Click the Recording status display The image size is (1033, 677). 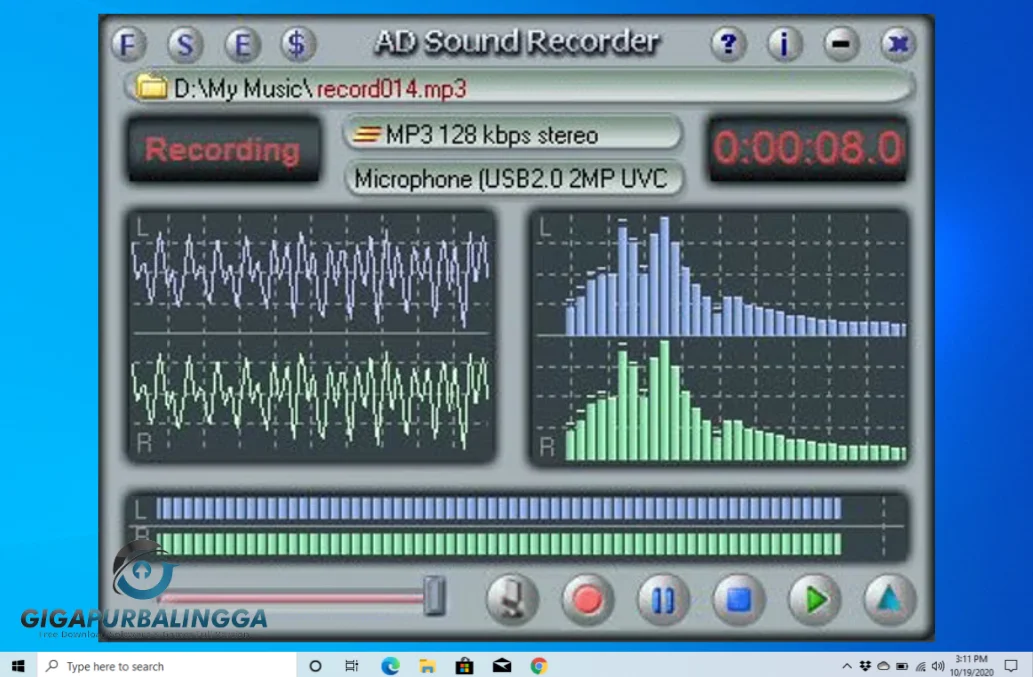[x=223, y=149]
